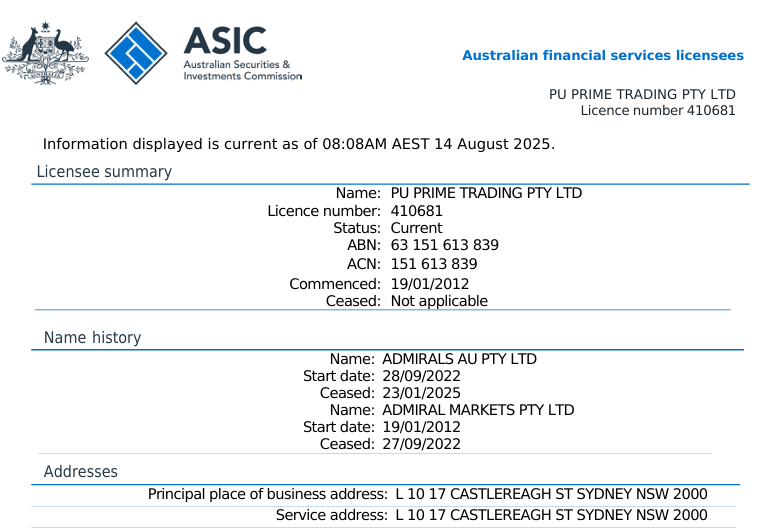Click the ACN value 151 613 839
This screenshot has height=530, width=769.
[x=433, y=264]
